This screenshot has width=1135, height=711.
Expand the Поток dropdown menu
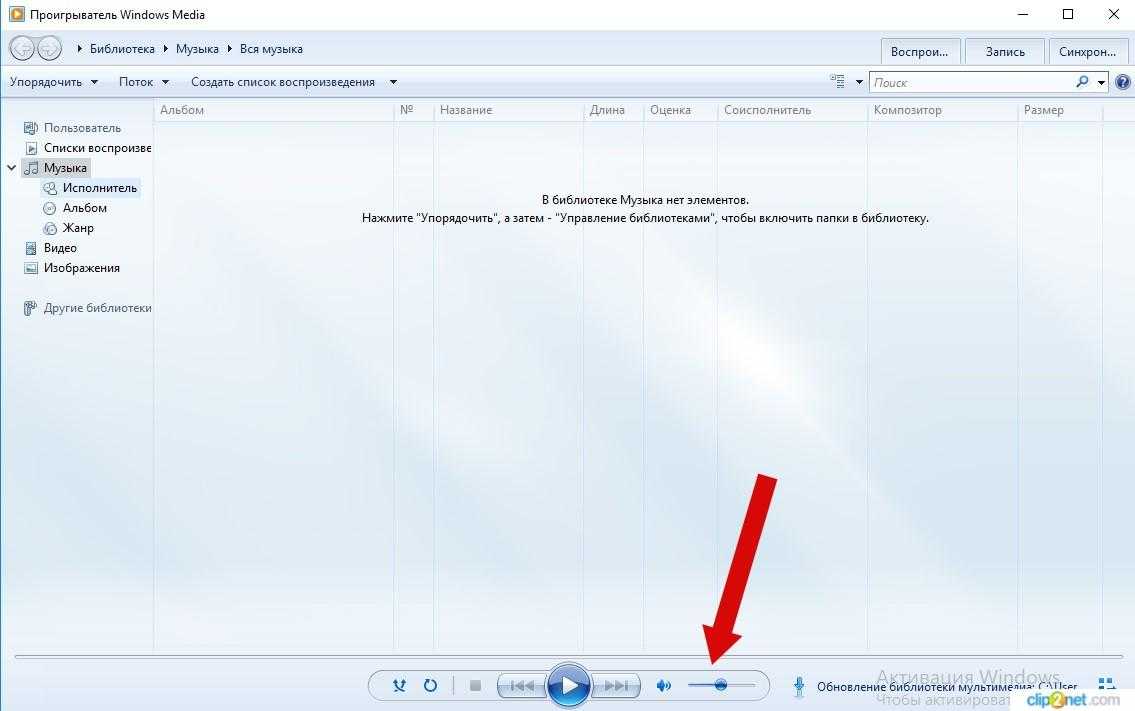144,82
